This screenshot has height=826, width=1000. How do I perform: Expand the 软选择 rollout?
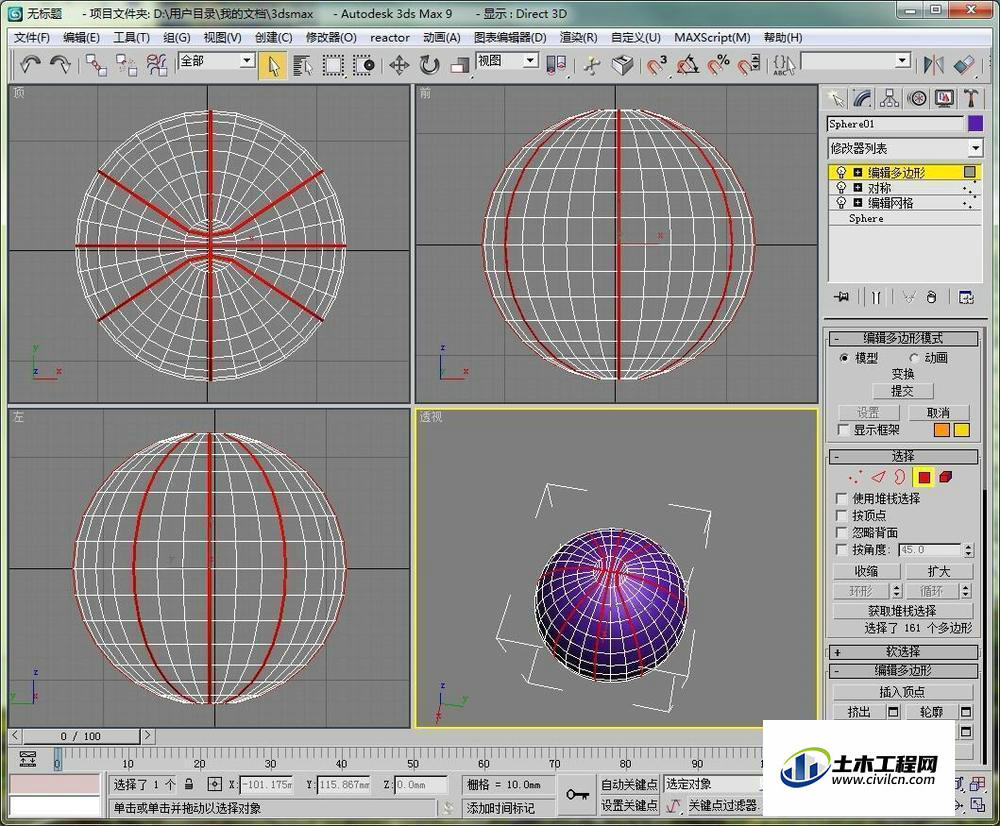[x=902, y=652]
